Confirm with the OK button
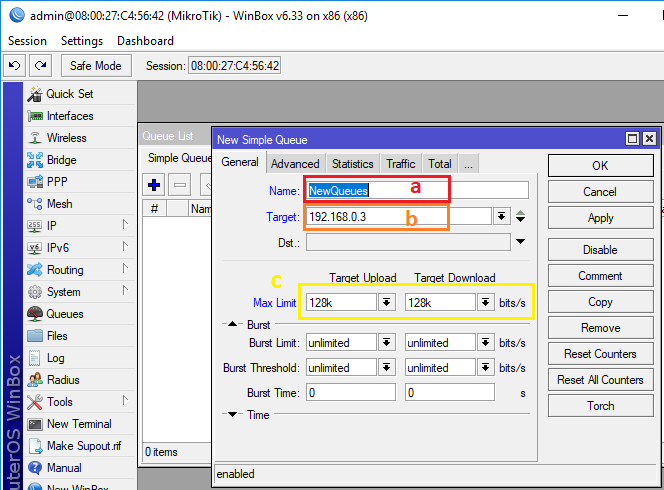 600,166
